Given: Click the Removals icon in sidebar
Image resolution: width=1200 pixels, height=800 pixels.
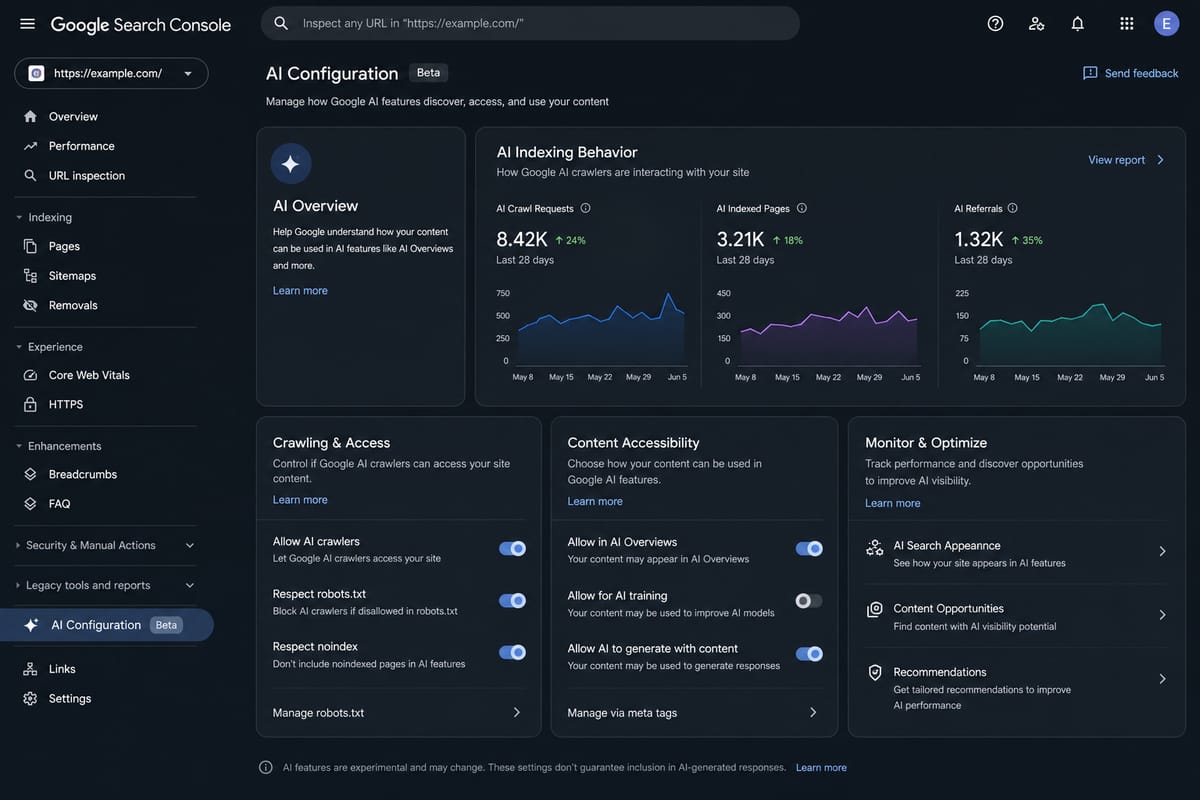Looking at the screenshot, I should coord(30,305).
